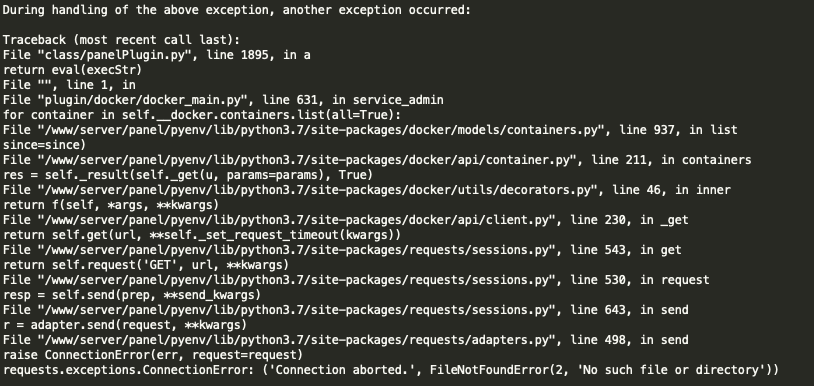
Task: Click the requests/adapters.py file path
Action: click(x=293, y=340)
